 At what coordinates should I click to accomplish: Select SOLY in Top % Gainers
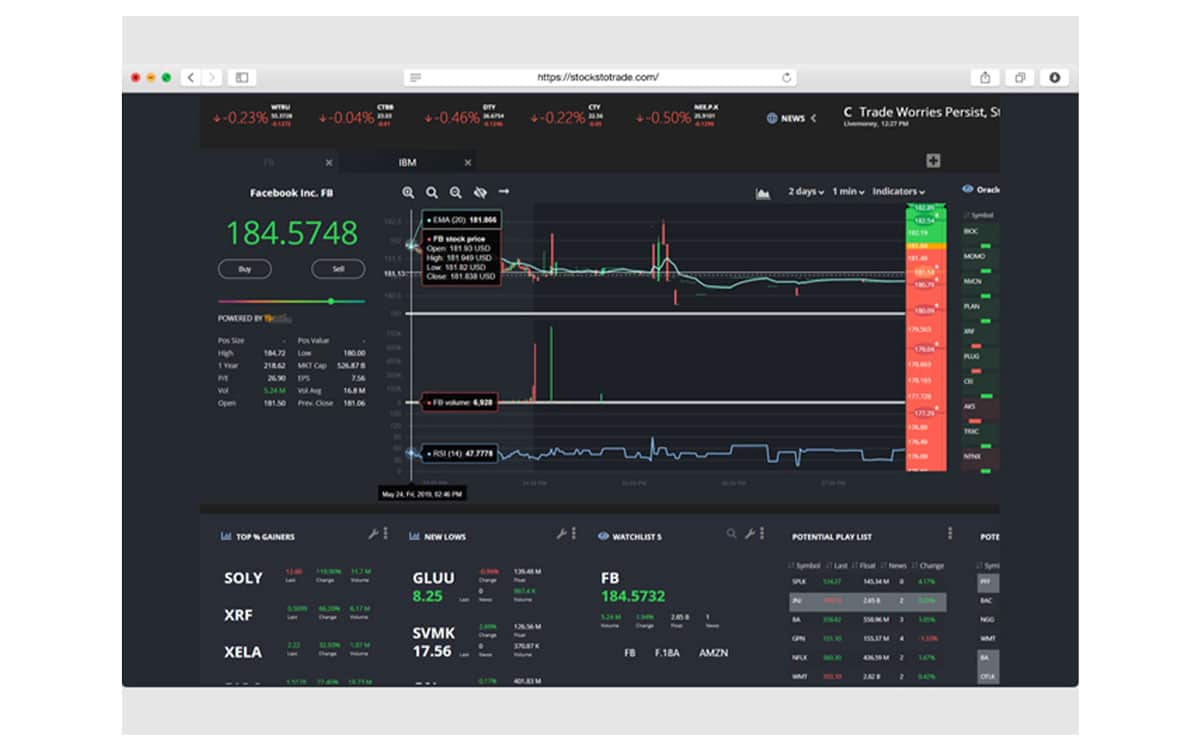[x=243, y=578]
